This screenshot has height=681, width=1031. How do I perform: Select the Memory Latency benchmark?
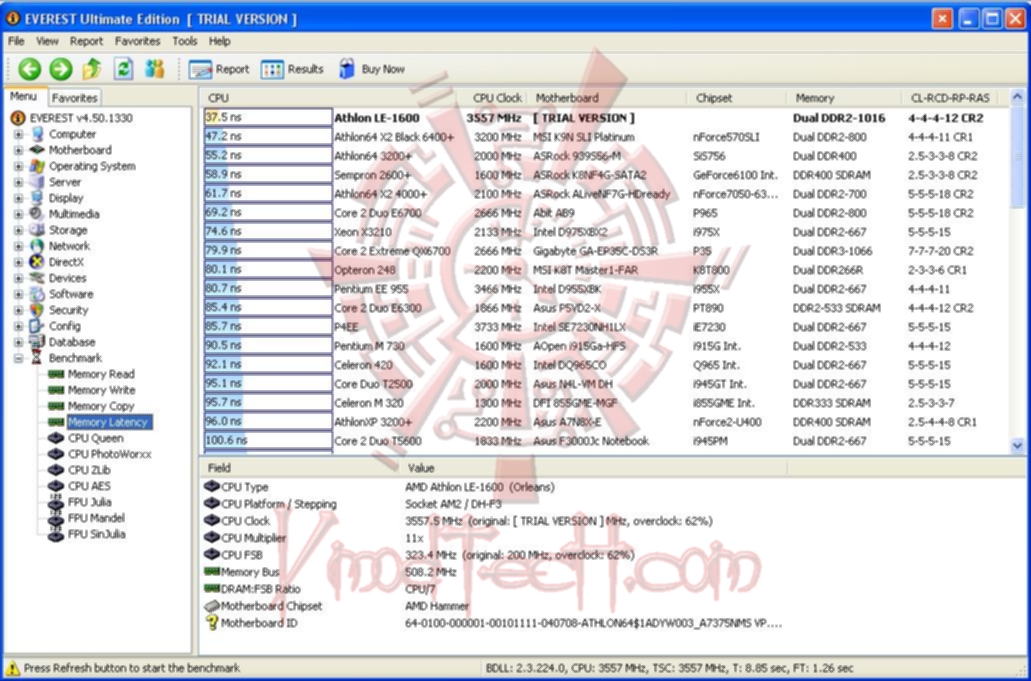[109, 422]
